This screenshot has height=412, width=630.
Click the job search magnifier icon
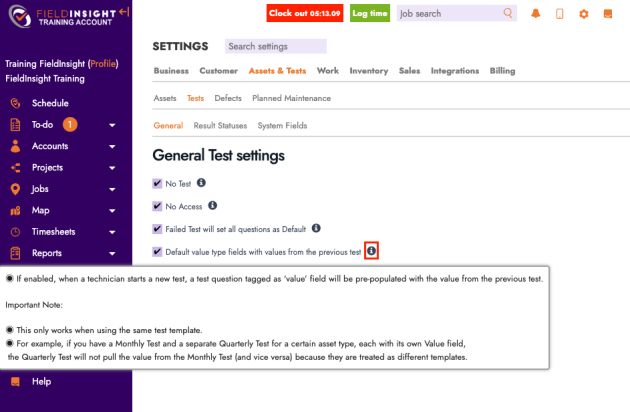[x=508, y=13]
